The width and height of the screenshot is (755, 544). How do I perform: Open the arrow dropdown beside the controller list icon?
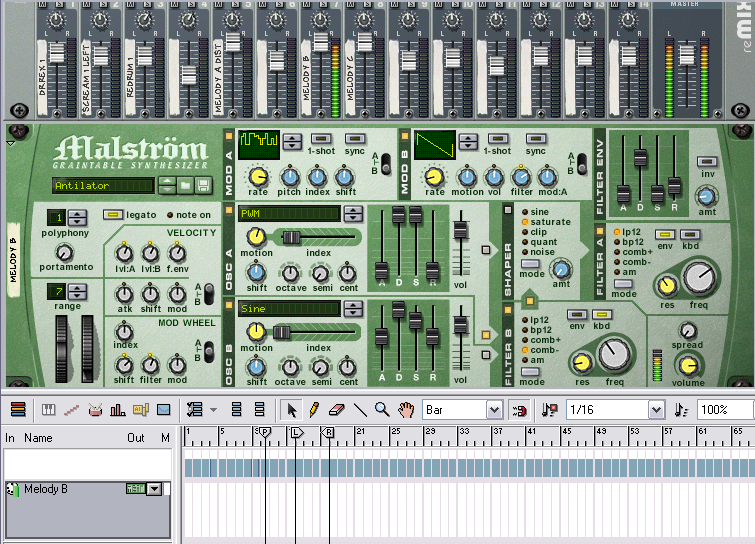pos(213,410)
